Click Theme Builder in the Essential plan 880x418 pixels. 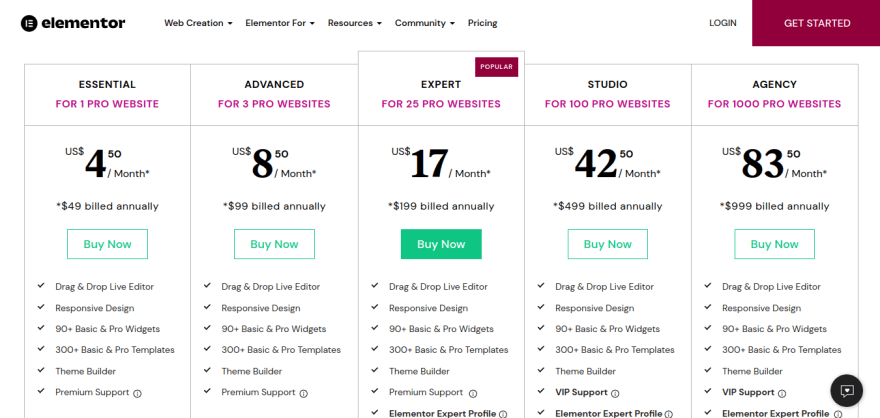point(85,371)
